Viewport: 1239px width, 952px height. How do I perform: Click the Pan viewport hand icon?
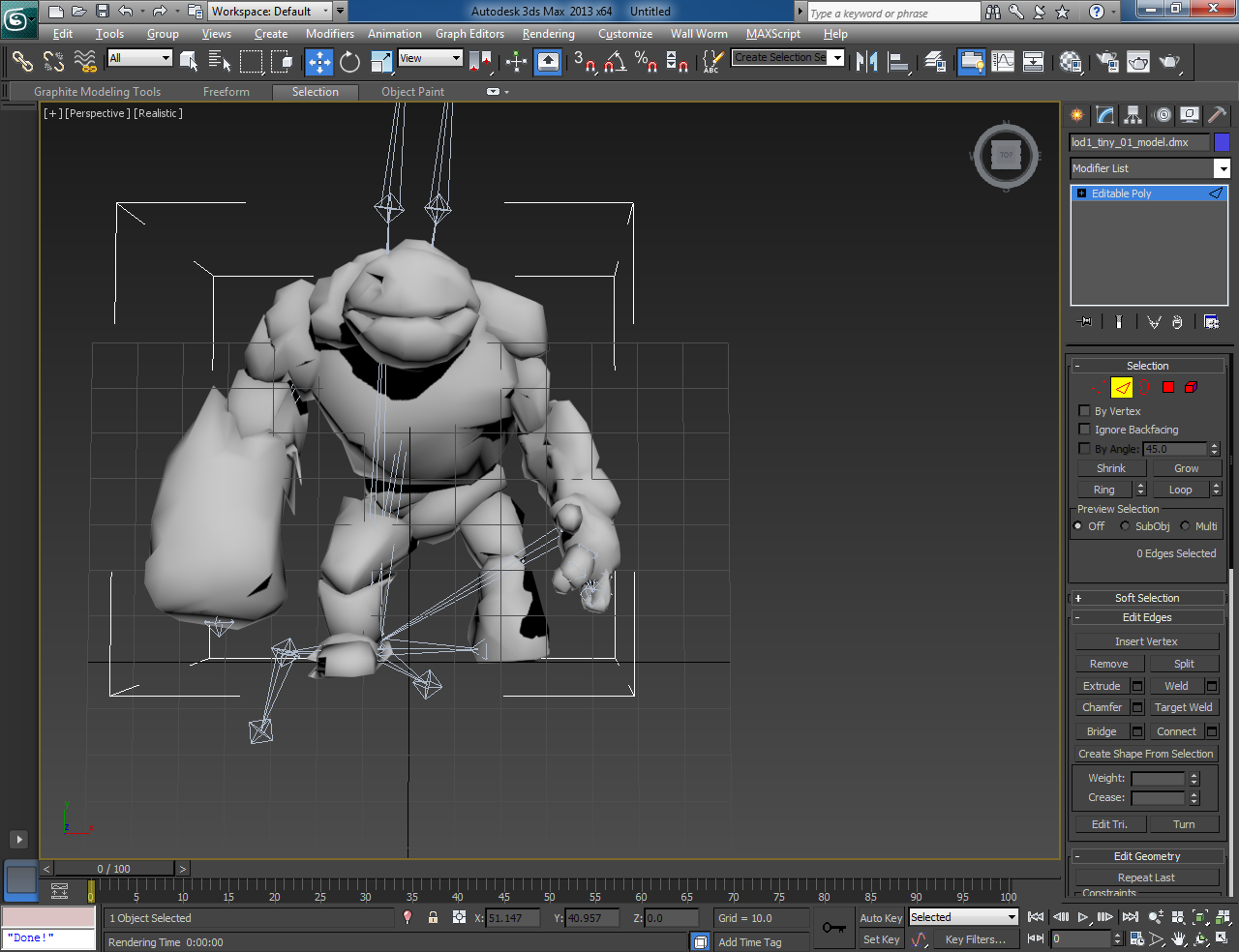(1179, 938)
